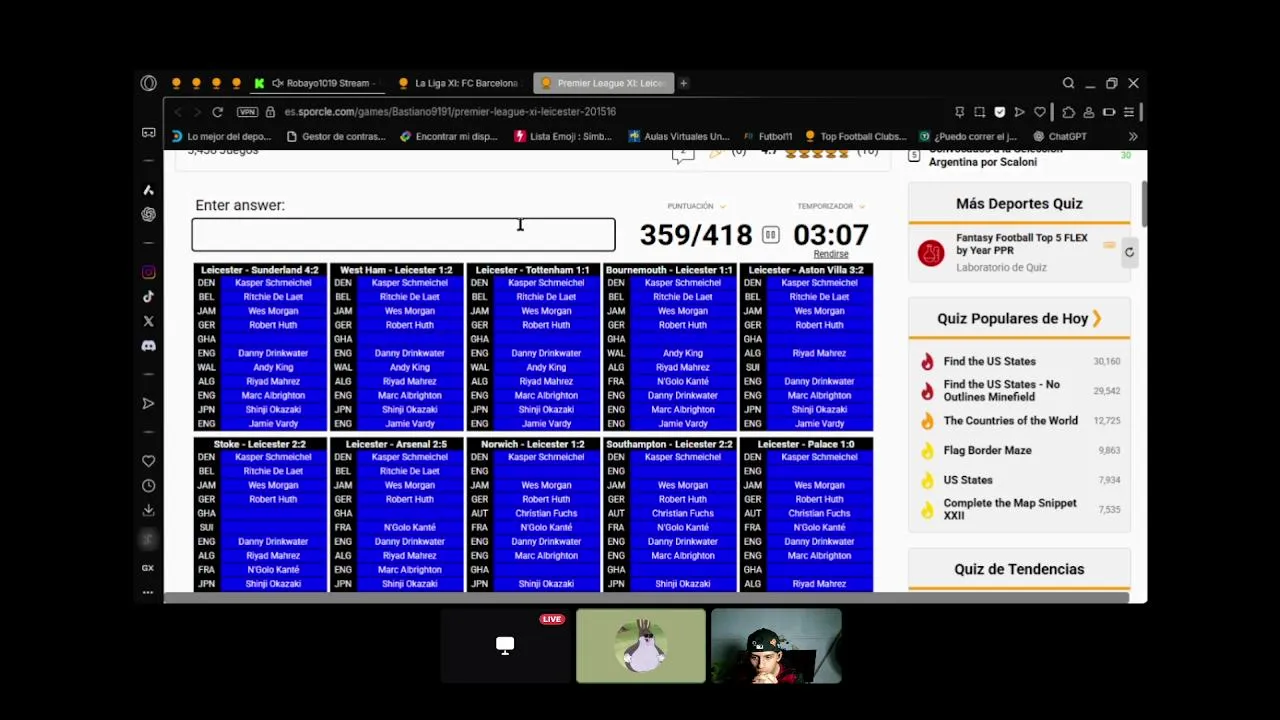1280x720 pixels.
Task: Open the X (Twitter) sidebar icon
Action: [x=148, y=321]
